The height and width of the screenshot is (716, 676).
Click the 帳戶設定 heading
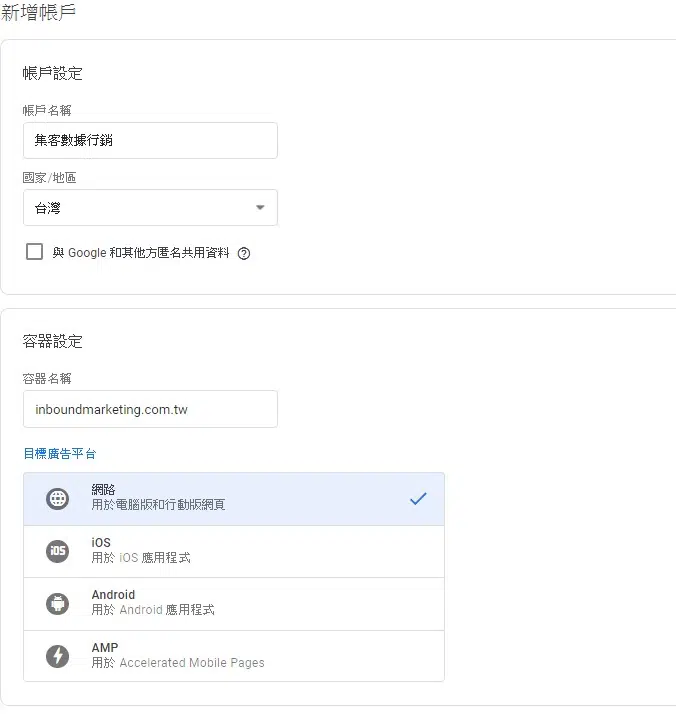pyautogui.click(x=53, y=73)
